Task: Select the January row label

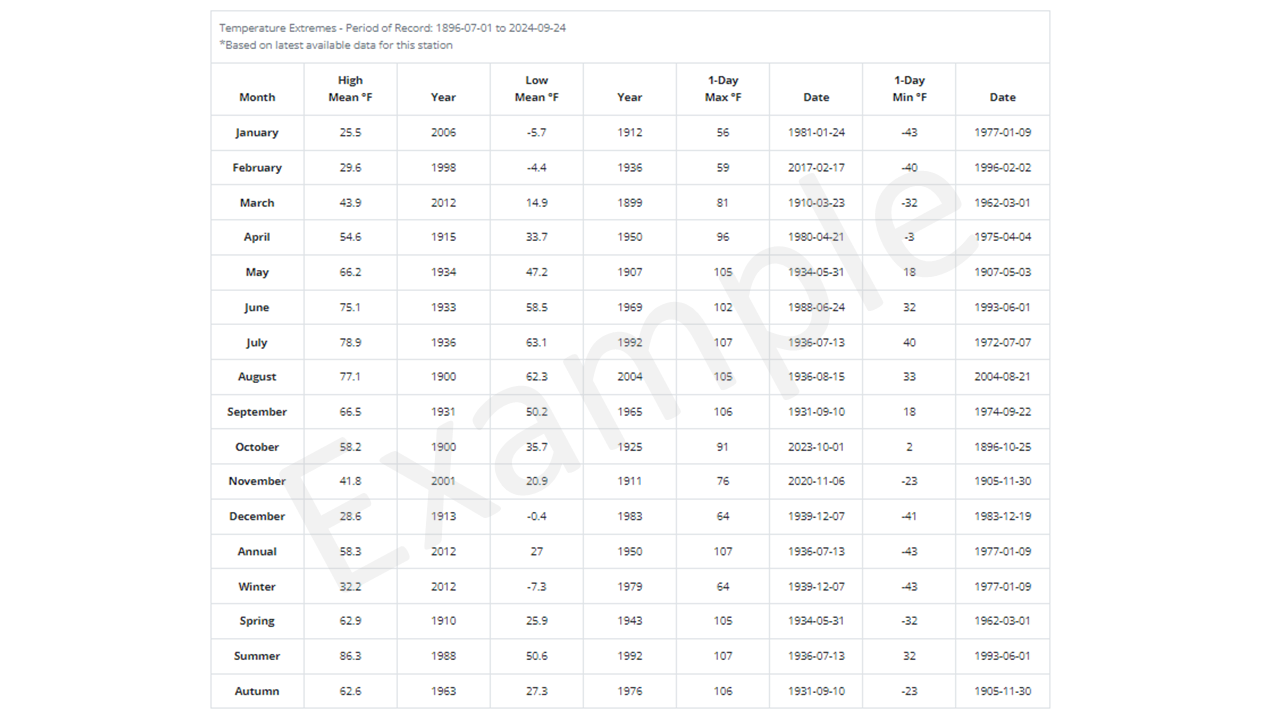Action: tap(257, 133)
